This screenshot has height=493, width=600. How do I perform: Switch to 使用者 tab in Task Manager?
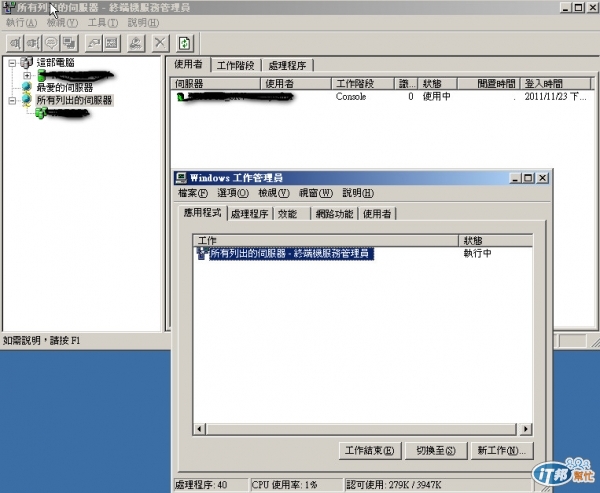coord(377,214)
